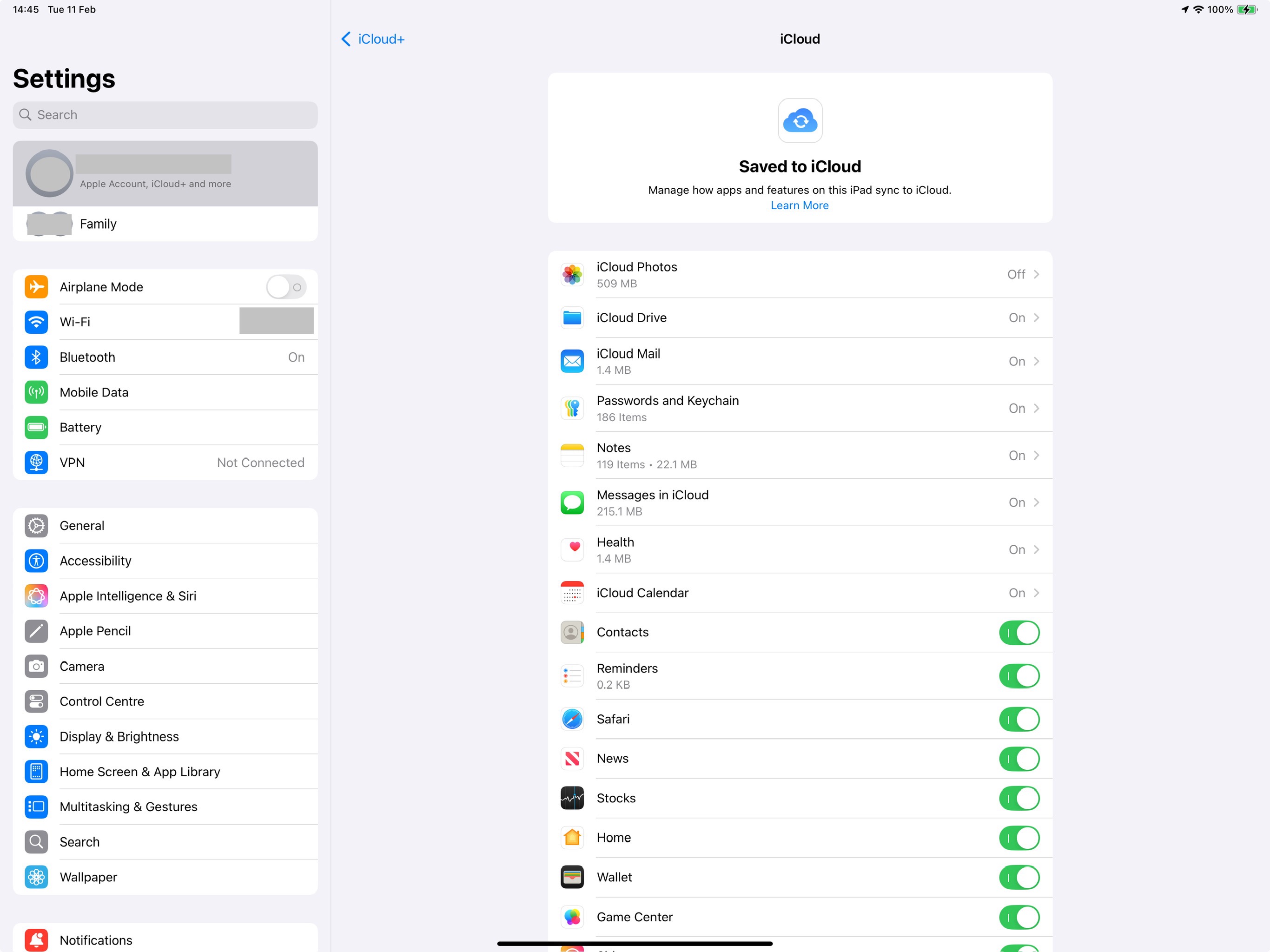Open the Learn More link
The width and height of the screenshot is (1270, 952).
[x=799, y=205]
